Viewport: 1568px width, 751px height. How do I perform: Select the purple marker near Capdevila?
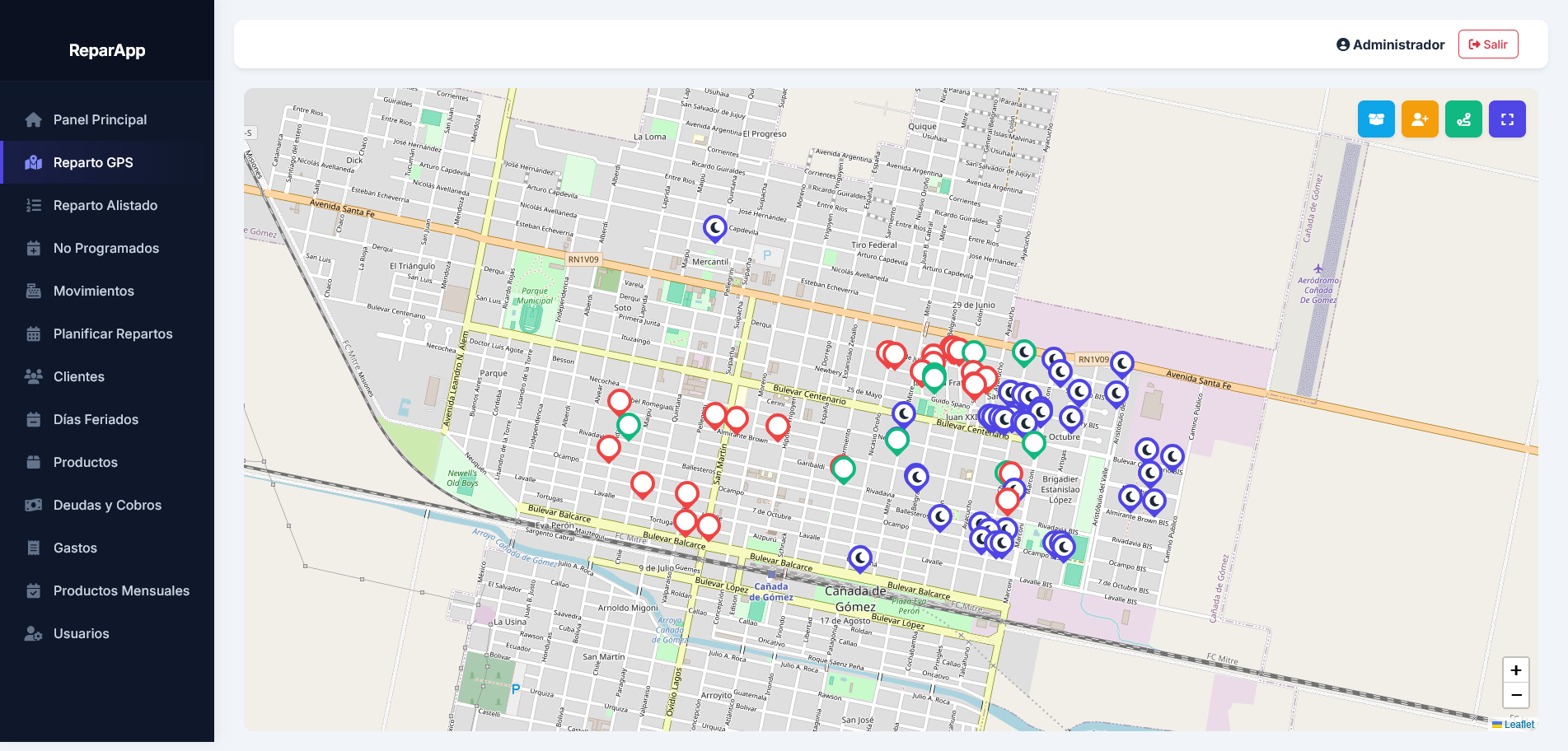point(715,228)
